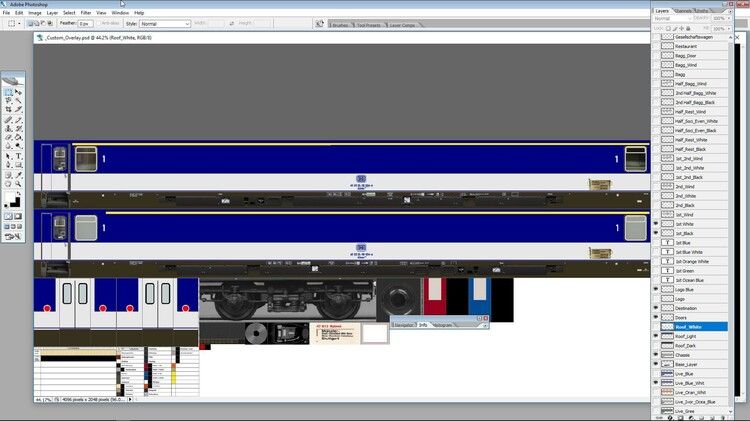750x421 pixels.
Task: Select the Restaurant layer
Action: pyautogui.click(x=694, y=46)
